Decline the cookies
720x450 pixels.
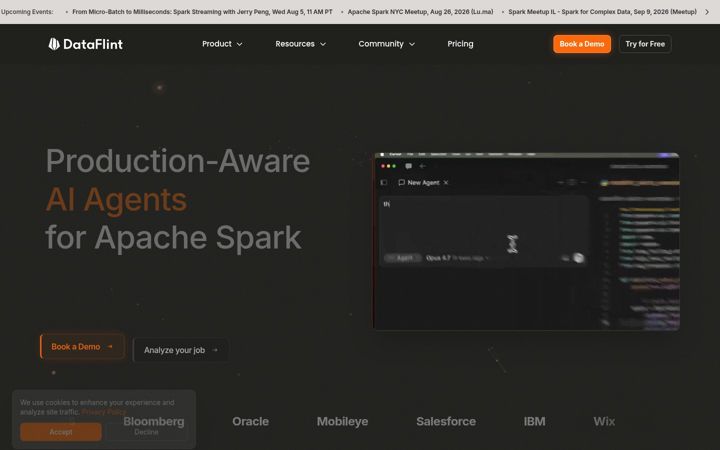[146, 432]
